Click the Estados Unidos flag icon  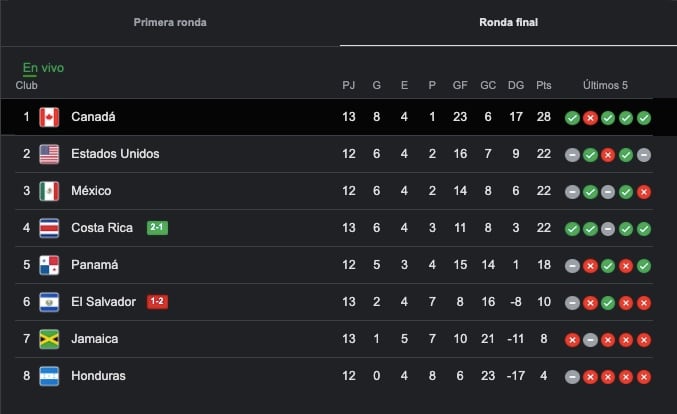pyautogui.click(x=49, y=154)
